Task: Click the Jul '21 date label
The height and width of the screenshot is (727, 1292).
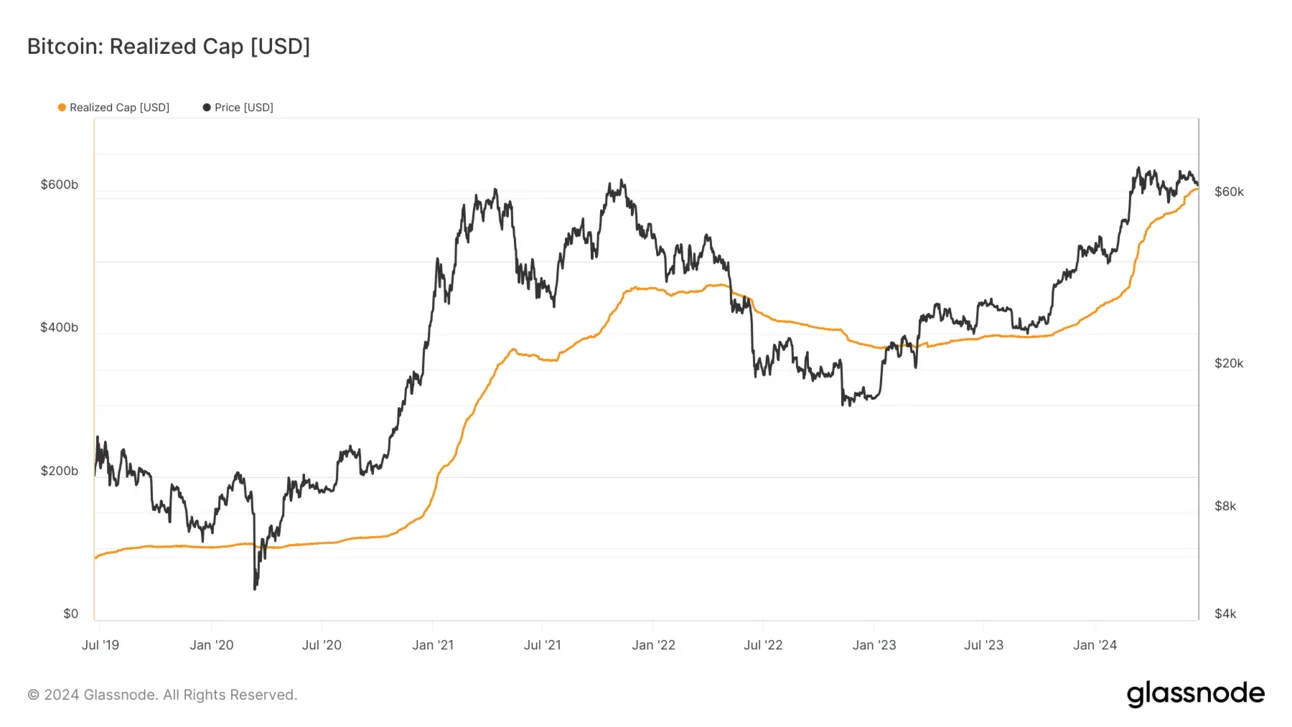Action: pos(541,645)
